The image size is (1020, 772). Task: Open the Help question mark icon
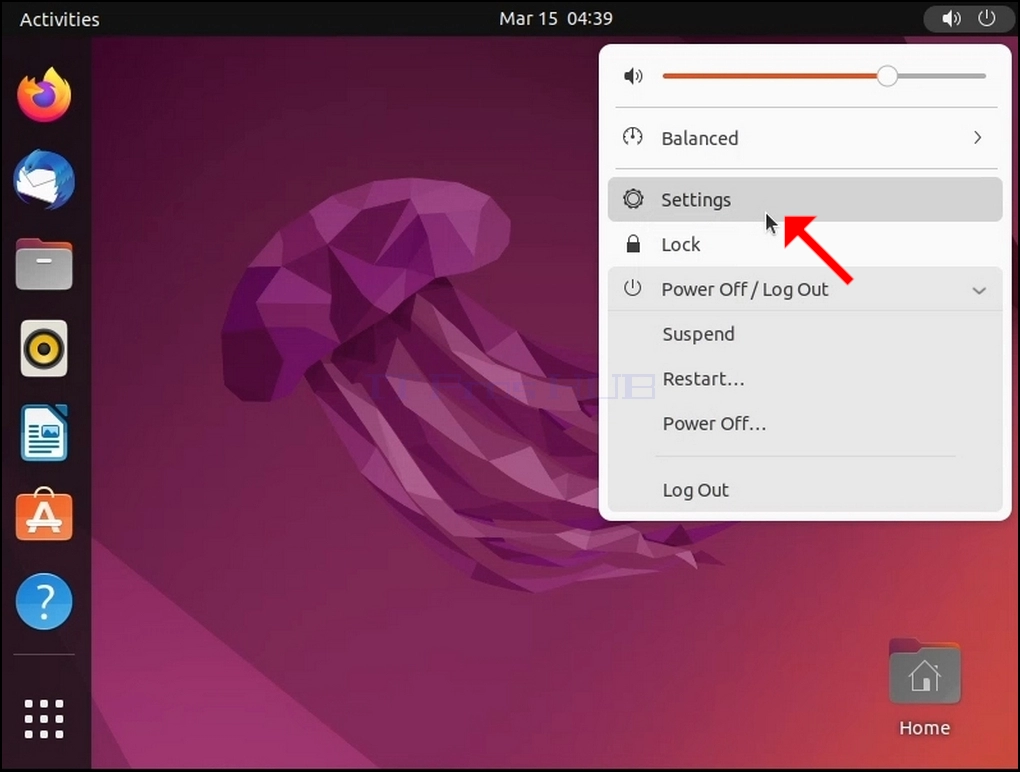coord(44,602)
